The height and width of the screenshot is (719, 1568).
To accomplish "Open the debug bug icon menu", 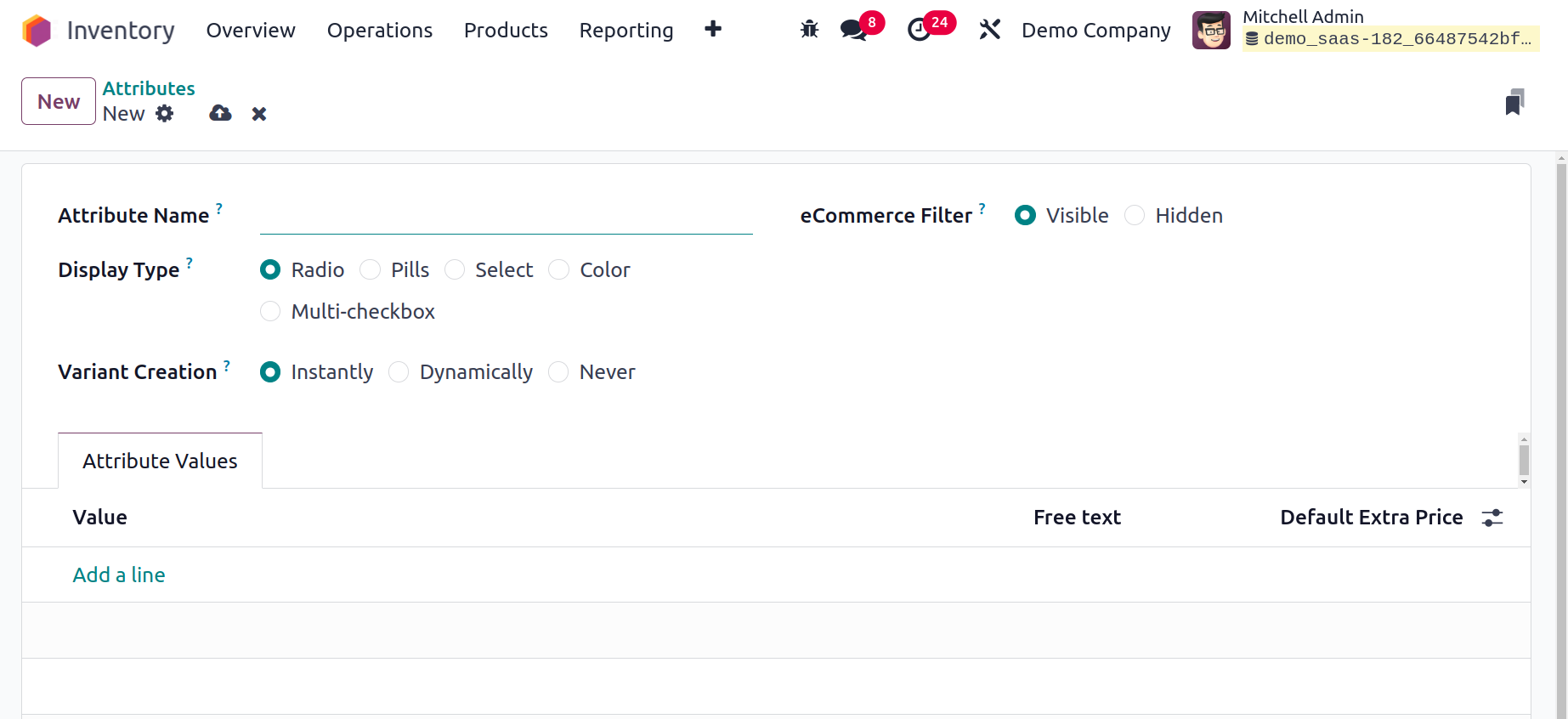I will (809, 30).
